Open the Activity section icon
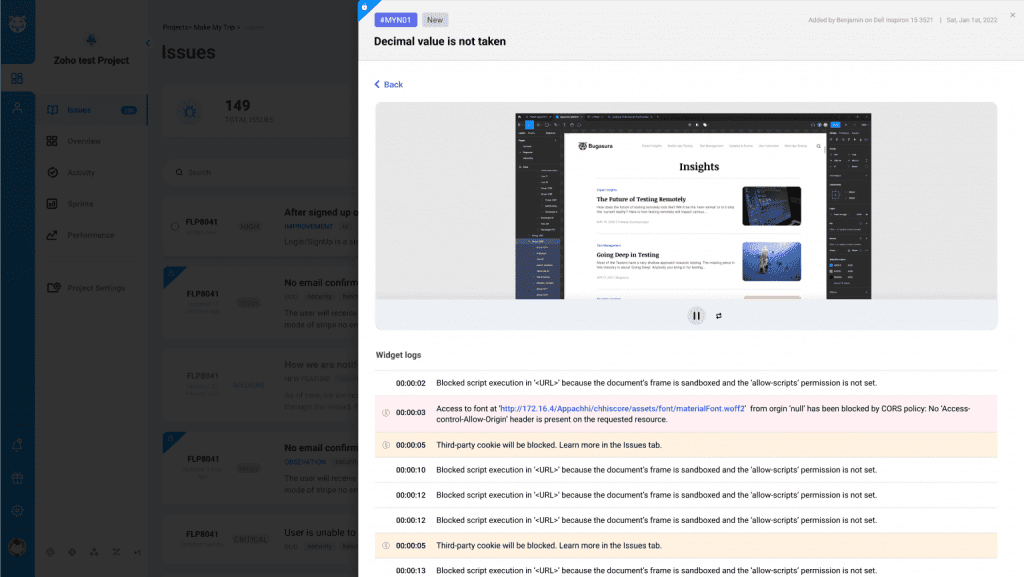This screenshot has width=1024, height=577. pyautogui.click(x=52, y=172)
